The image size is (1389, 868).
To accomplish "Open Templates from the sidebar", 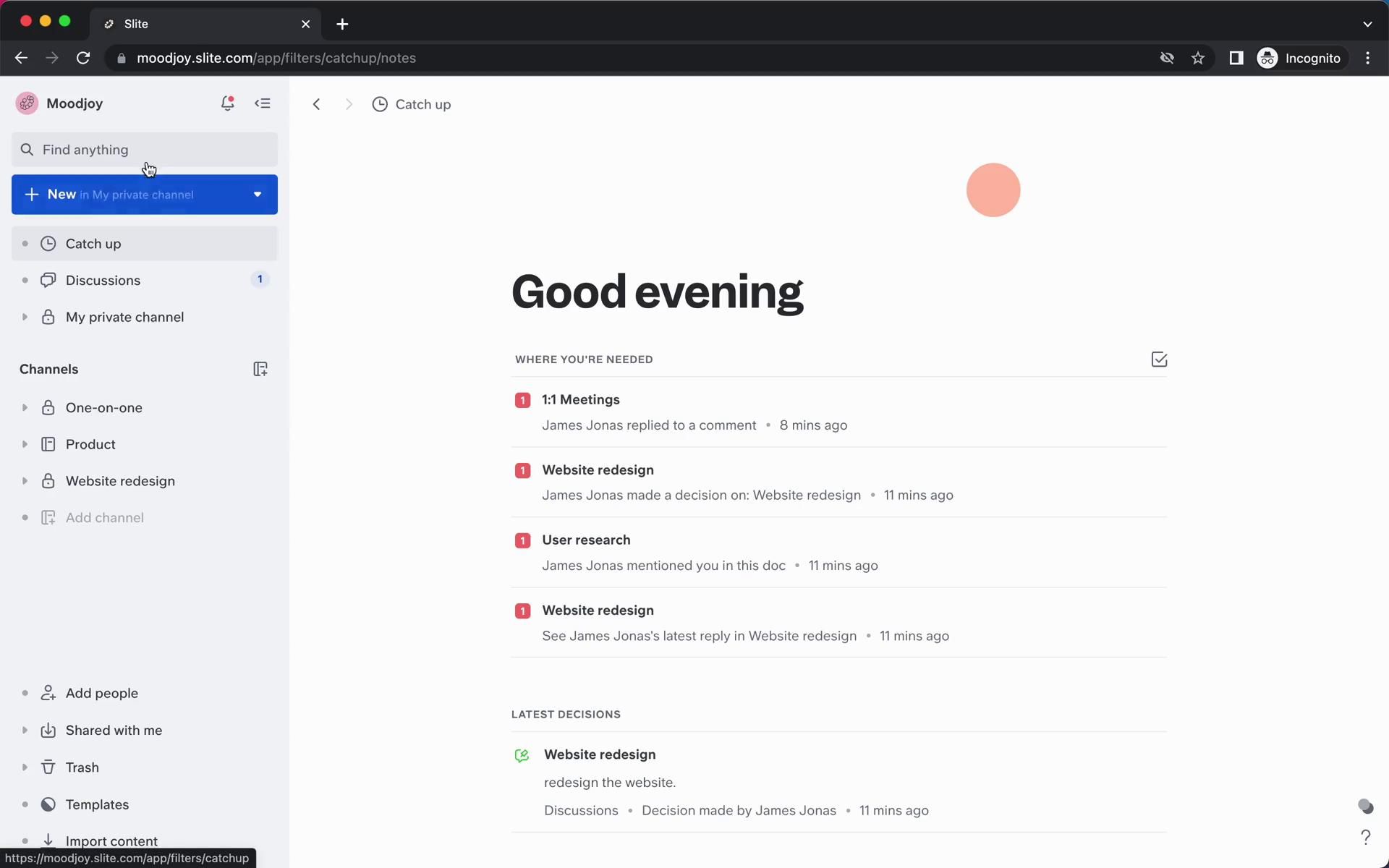I will (x=97, y=804).
